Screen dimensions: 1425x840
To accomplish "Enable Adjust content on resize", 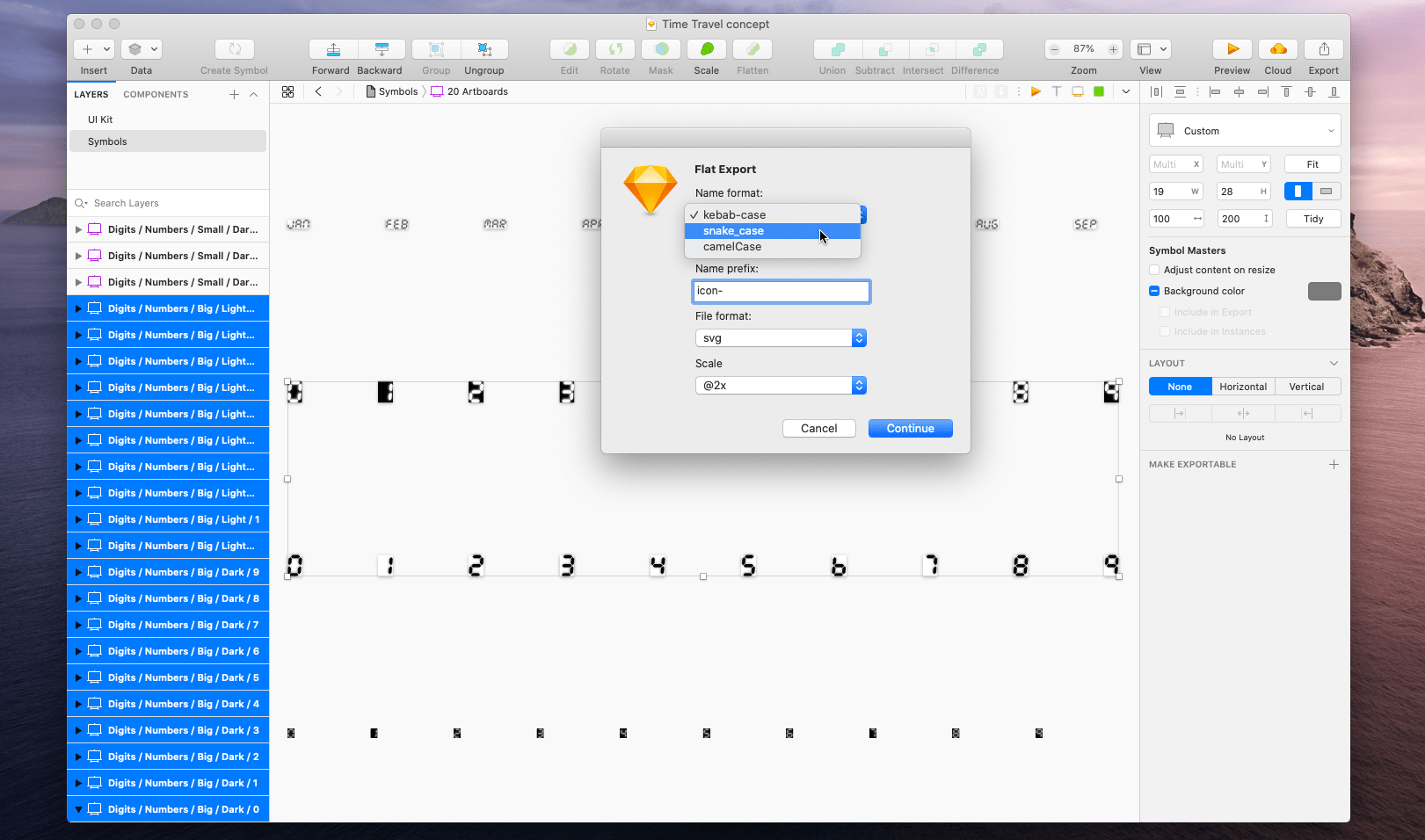I will [x=1154, y=270].
